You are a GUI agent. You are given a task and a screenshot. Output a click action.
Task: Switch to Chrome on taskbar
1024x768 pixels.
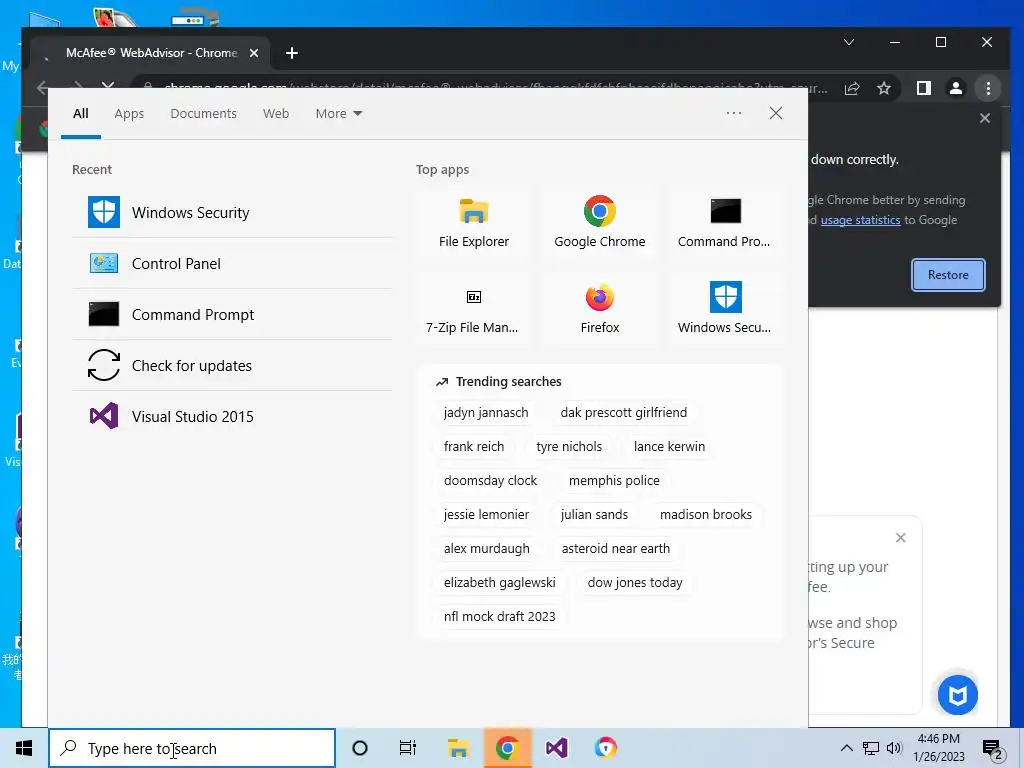point(507,748)
